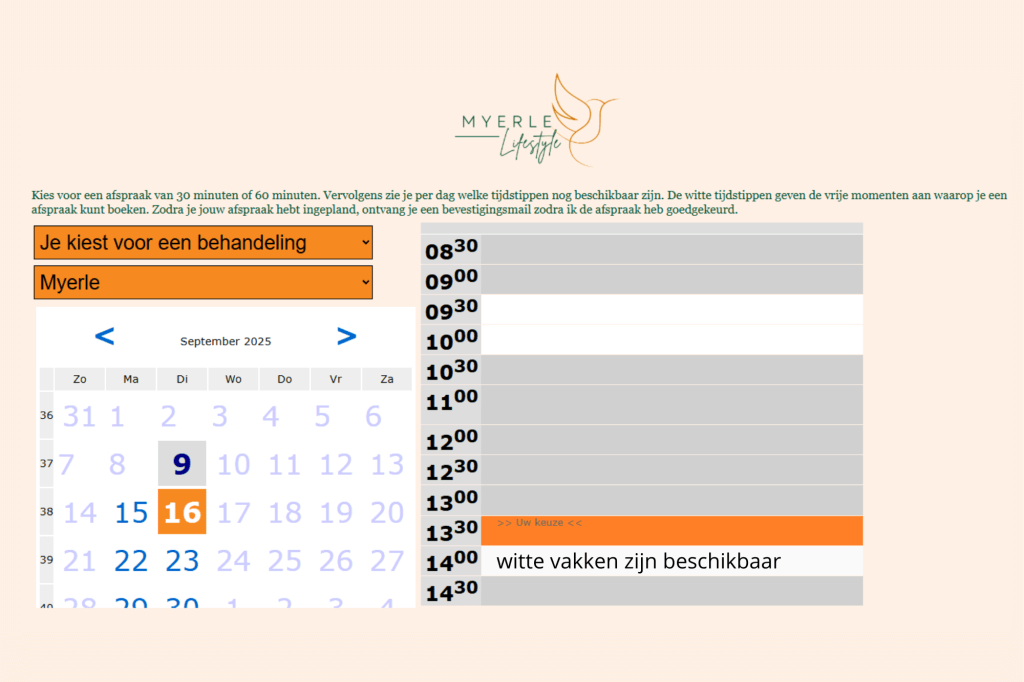The width and height of the screenshot is (1024, 682).
Task: Open the 'Je kiest voor een behandeling' dropdown
Action: pos(203,243)
